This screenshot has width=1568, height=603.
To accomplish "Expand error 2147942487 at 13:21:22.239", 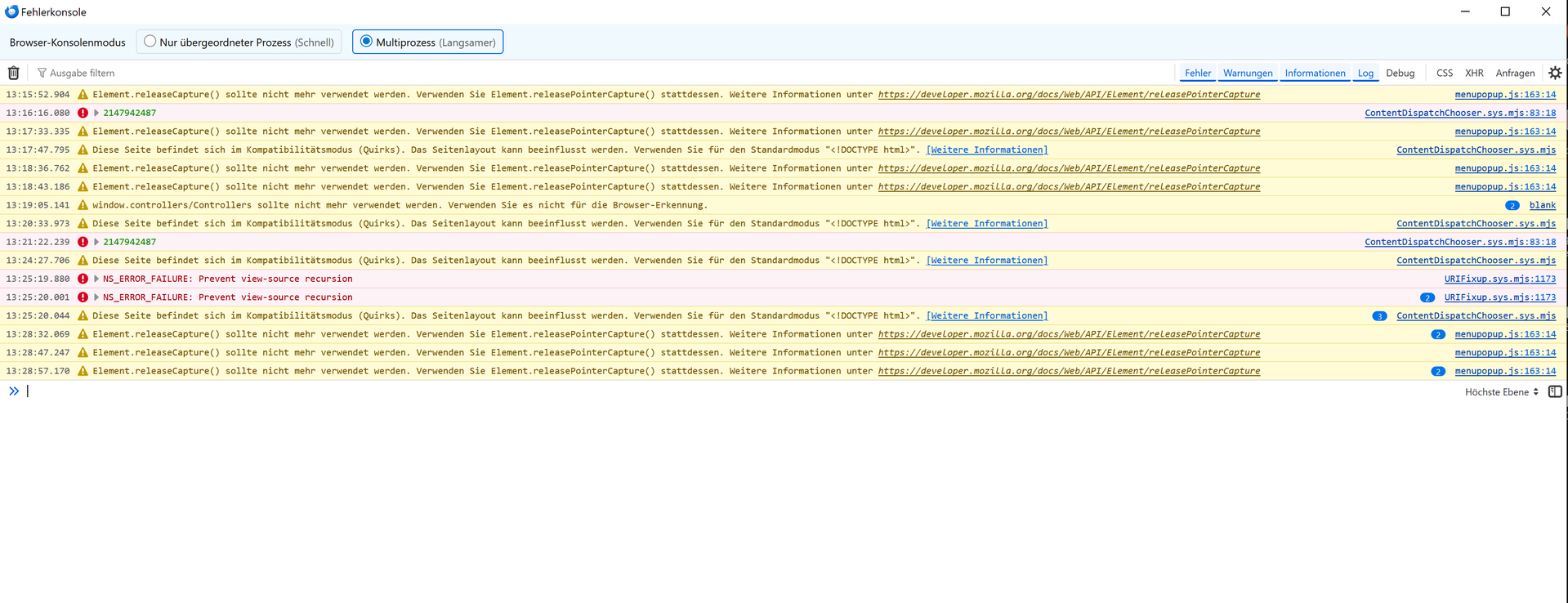I will [96, 242].
